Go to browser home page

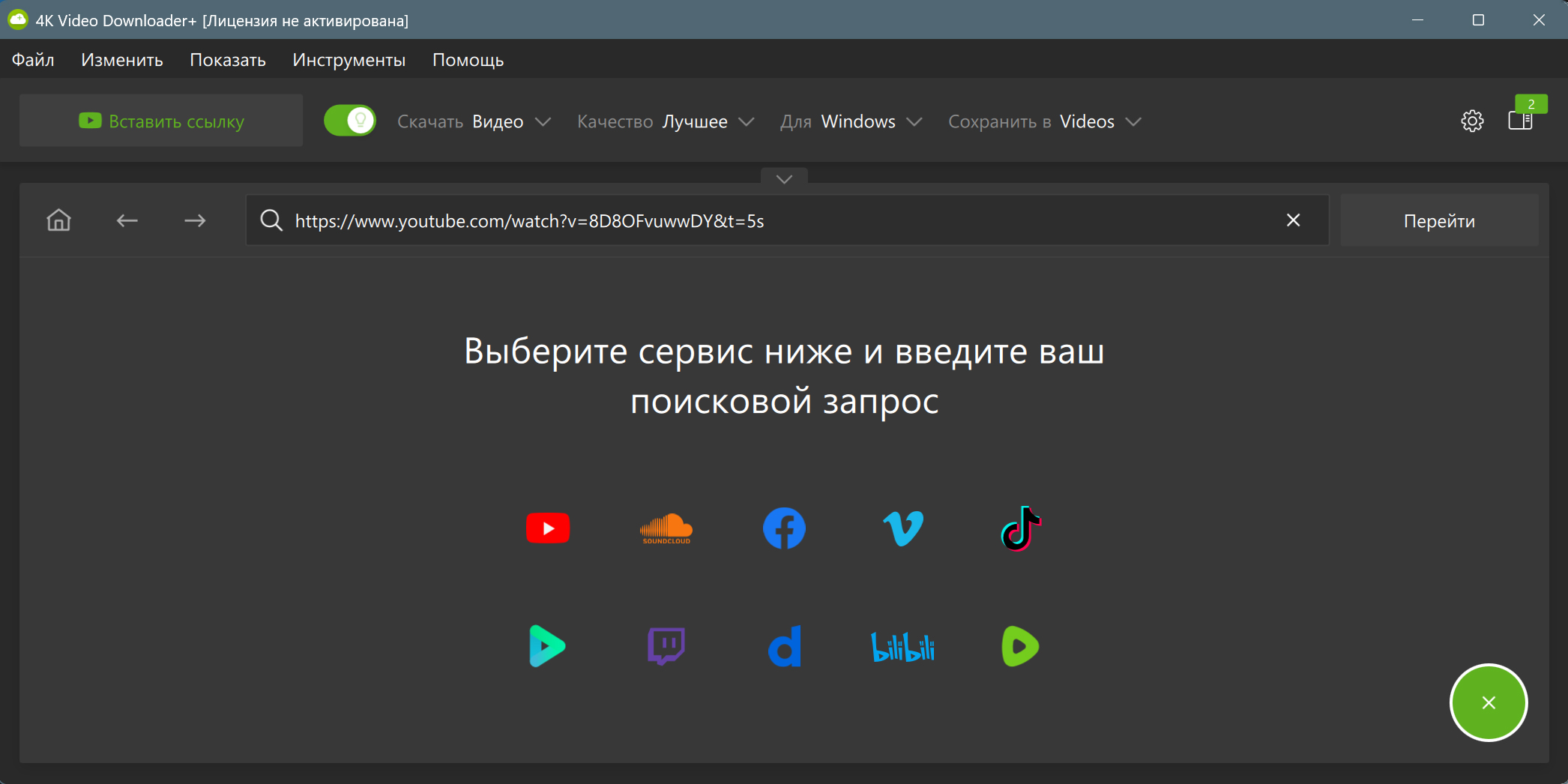point(58,220)
